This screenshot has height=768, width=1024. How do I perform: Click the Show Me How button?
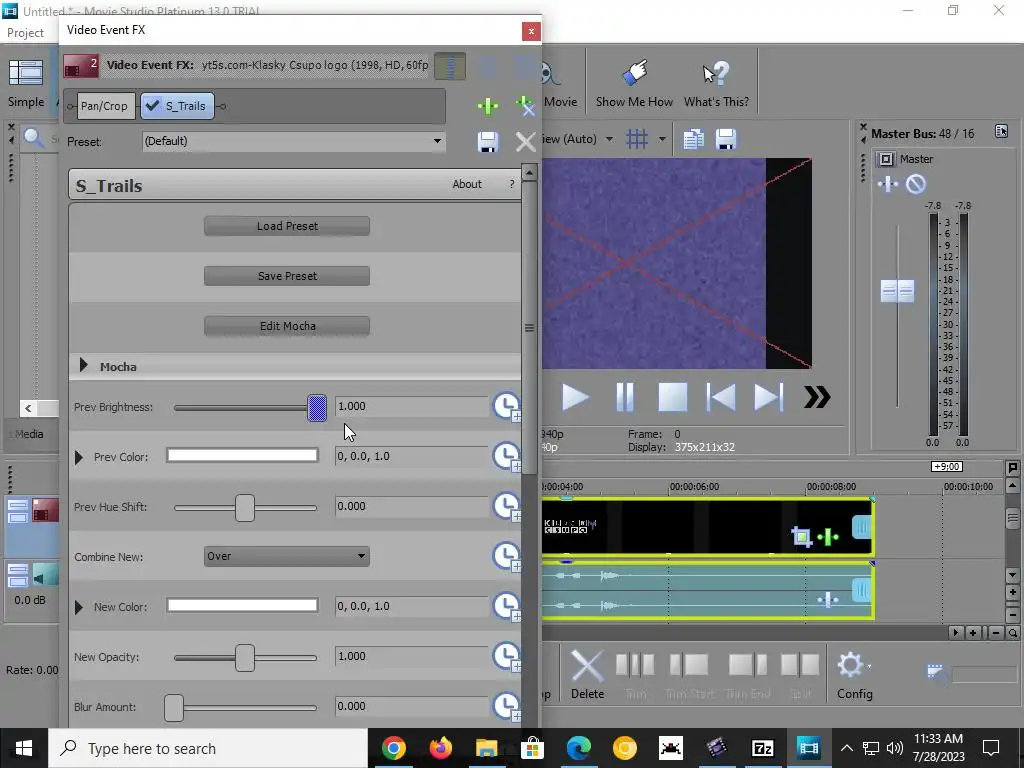(x=634, y=84)
